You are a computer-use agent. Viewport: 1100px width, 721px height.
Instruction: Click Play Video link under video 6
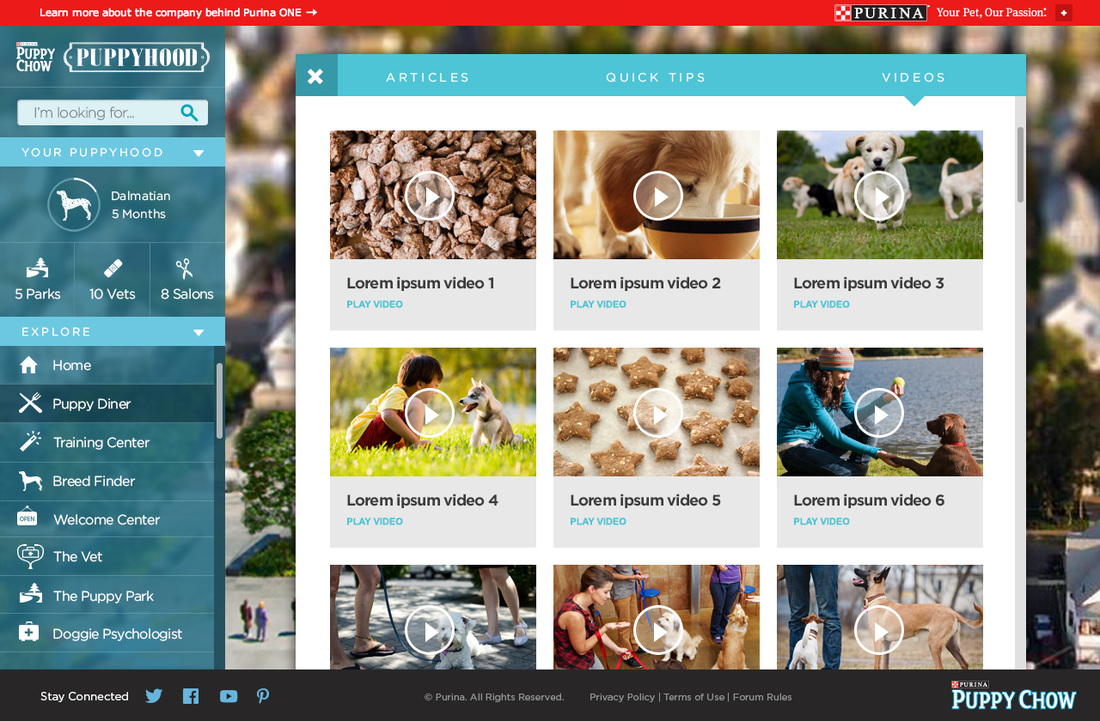coord(821,522)
